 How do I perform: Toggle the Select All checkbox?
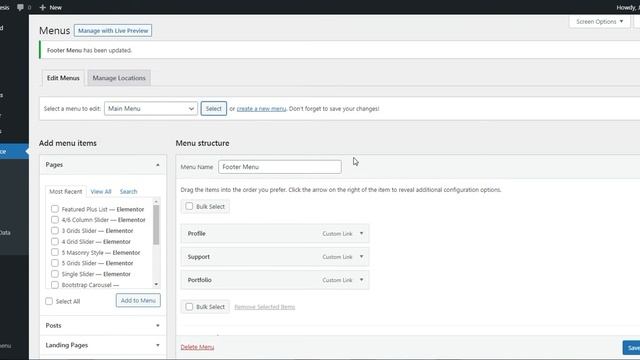(x=49, y=301)
